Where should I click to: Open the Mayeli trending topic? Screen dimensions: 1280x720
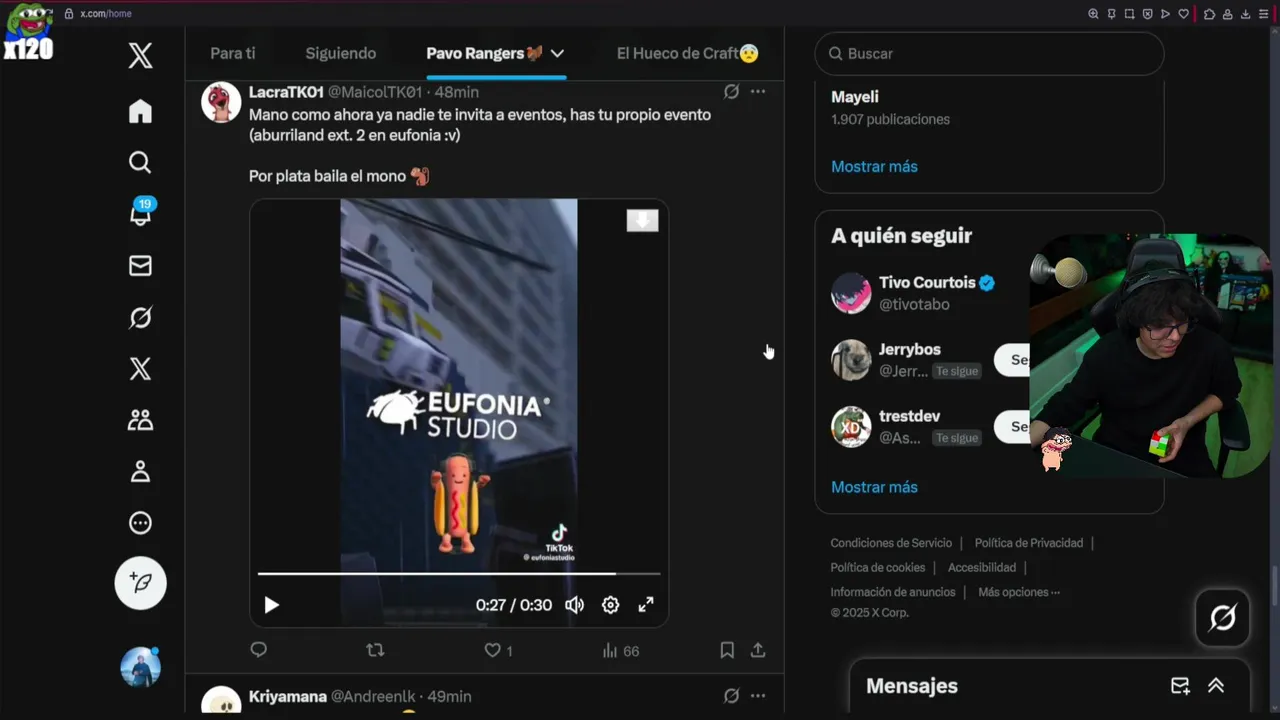tap(855, 97)
